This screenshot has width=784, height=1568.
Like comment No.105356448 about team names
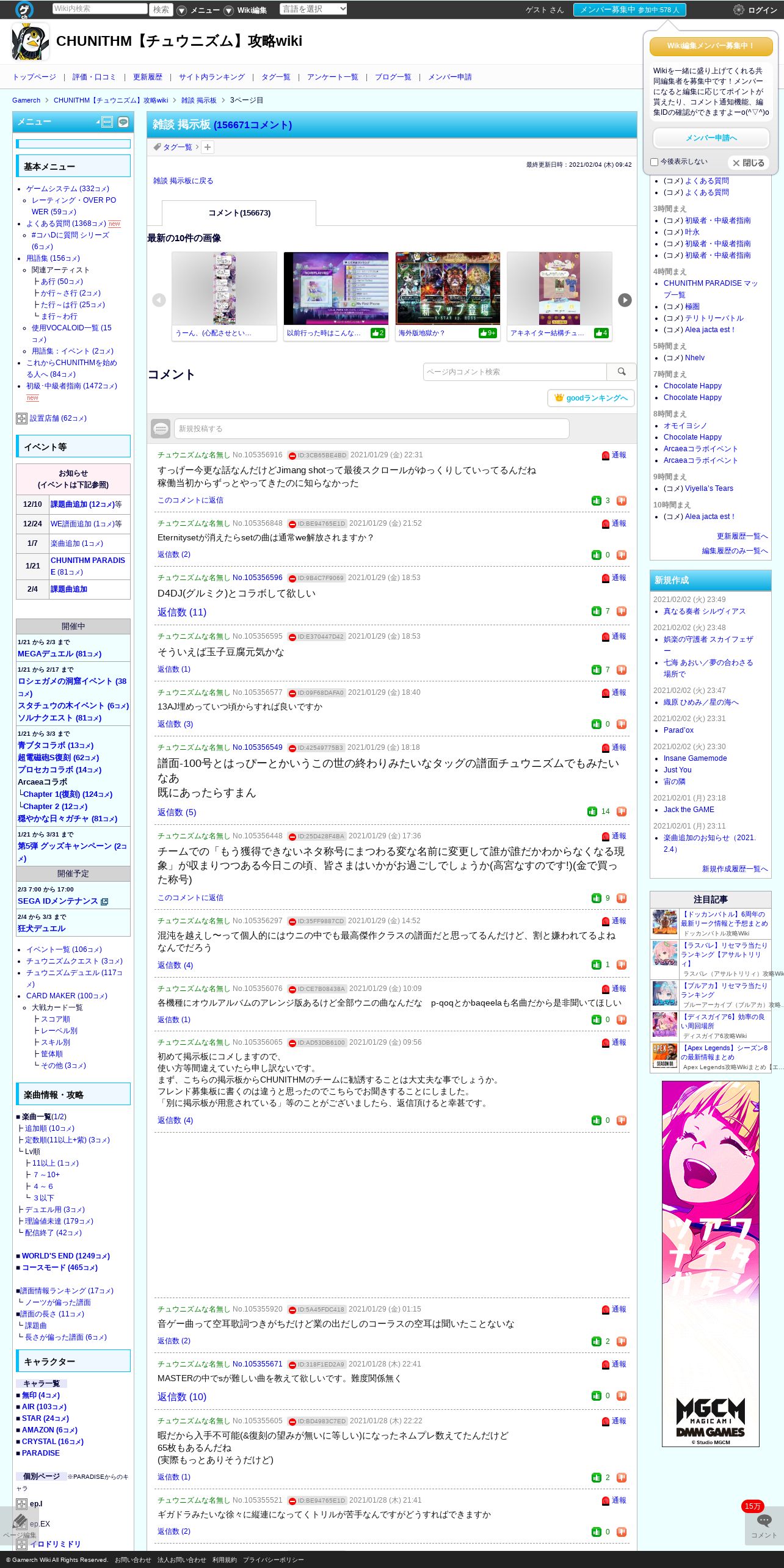[597, 898]
